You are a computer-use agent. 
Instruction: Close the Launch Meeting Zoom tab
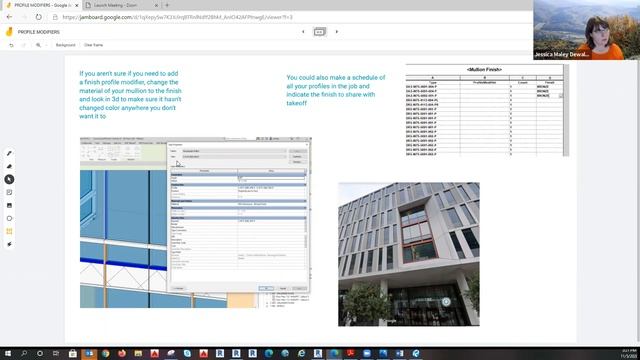[x=156, y=5]
